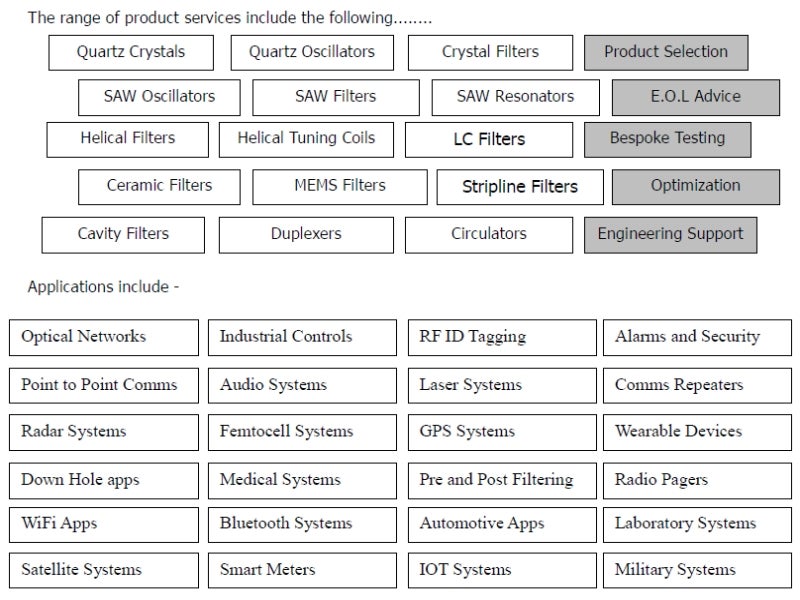The image size is (800, 600).
Task: Click the Optimization service button
Action: [695, 186]
